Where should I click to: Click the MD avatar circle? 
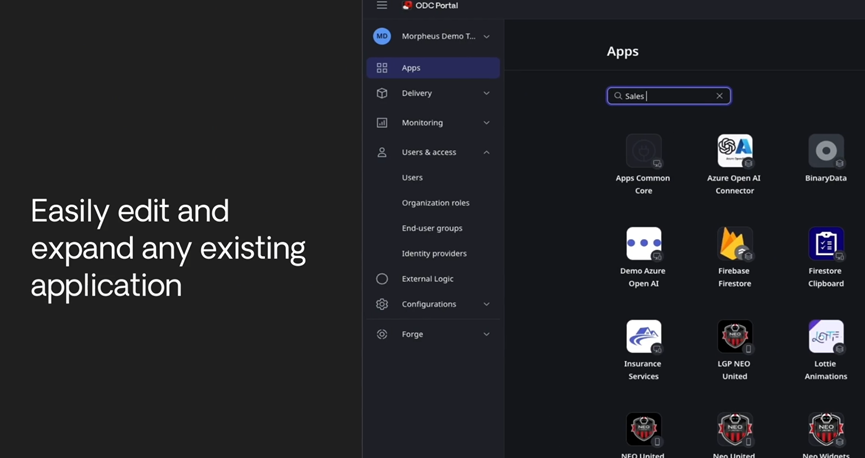[382, 36]
